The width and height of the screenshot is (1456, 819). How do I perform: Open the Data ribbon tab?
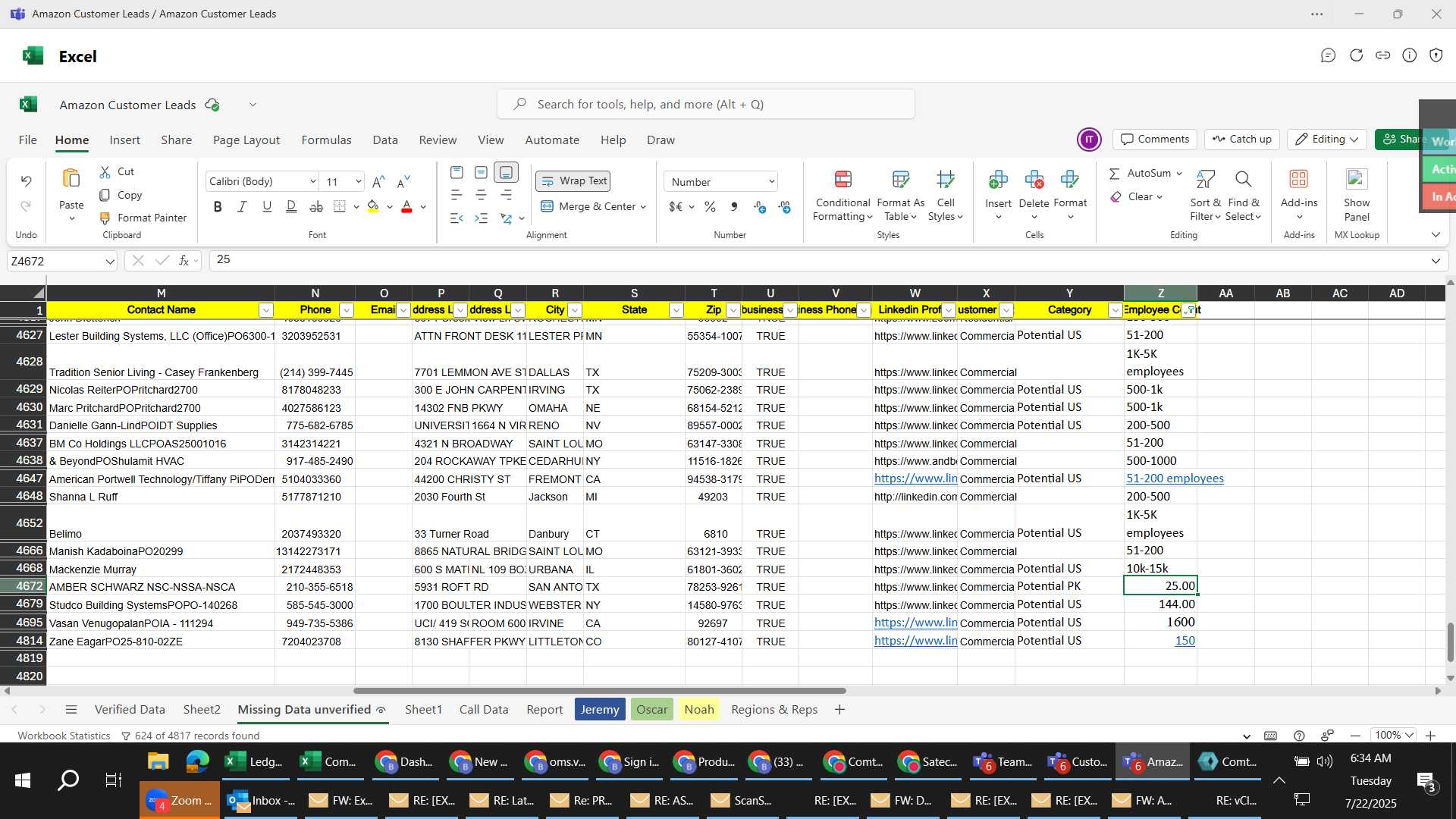385,140
